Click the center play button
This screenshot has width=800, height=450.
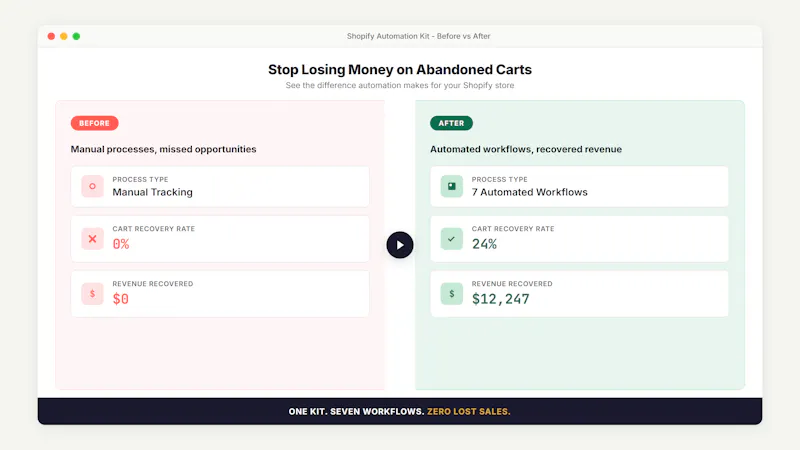(399, 245)
